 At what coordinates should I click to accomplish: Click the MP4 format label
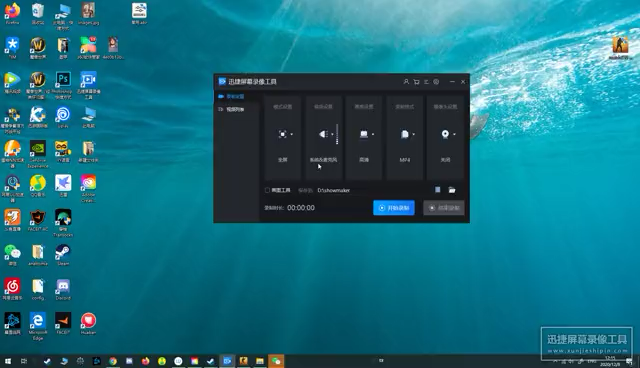click(x=404, y=160)
